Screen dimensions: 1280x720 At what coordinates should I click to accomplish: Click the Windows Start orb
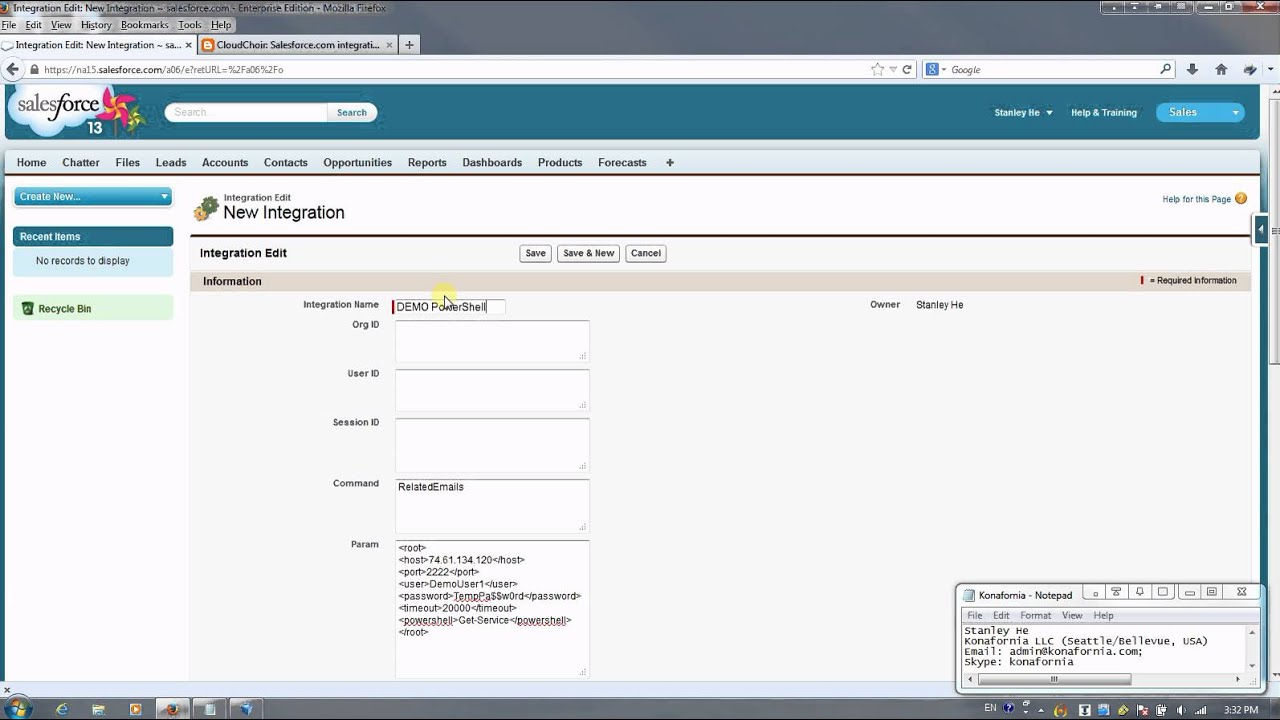pyautogui.click(x=18, y=709)
